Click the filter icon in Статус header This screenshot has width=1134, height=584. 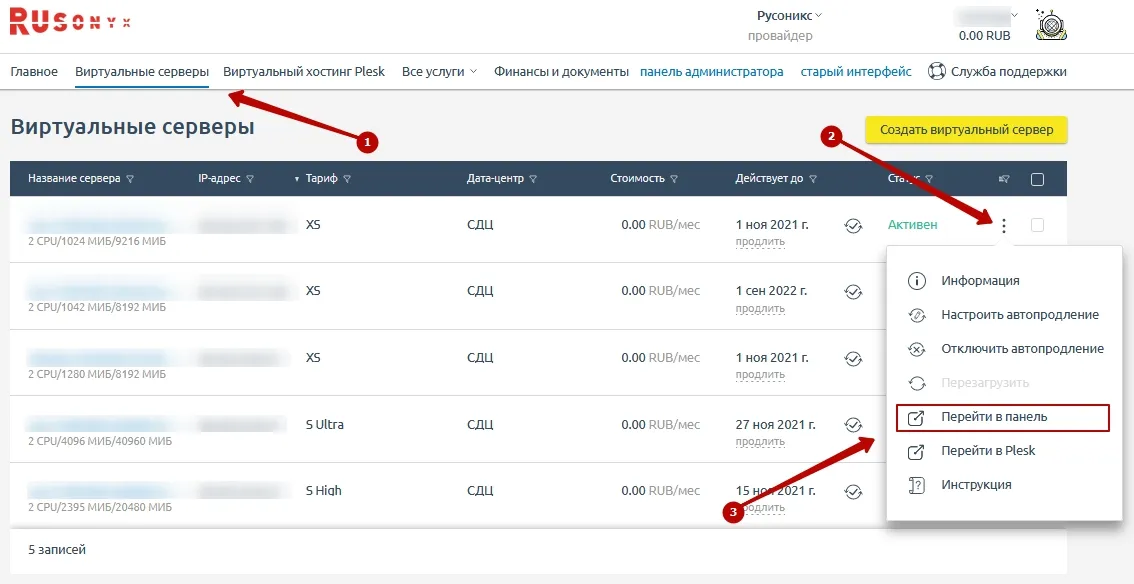coord(929,179)
